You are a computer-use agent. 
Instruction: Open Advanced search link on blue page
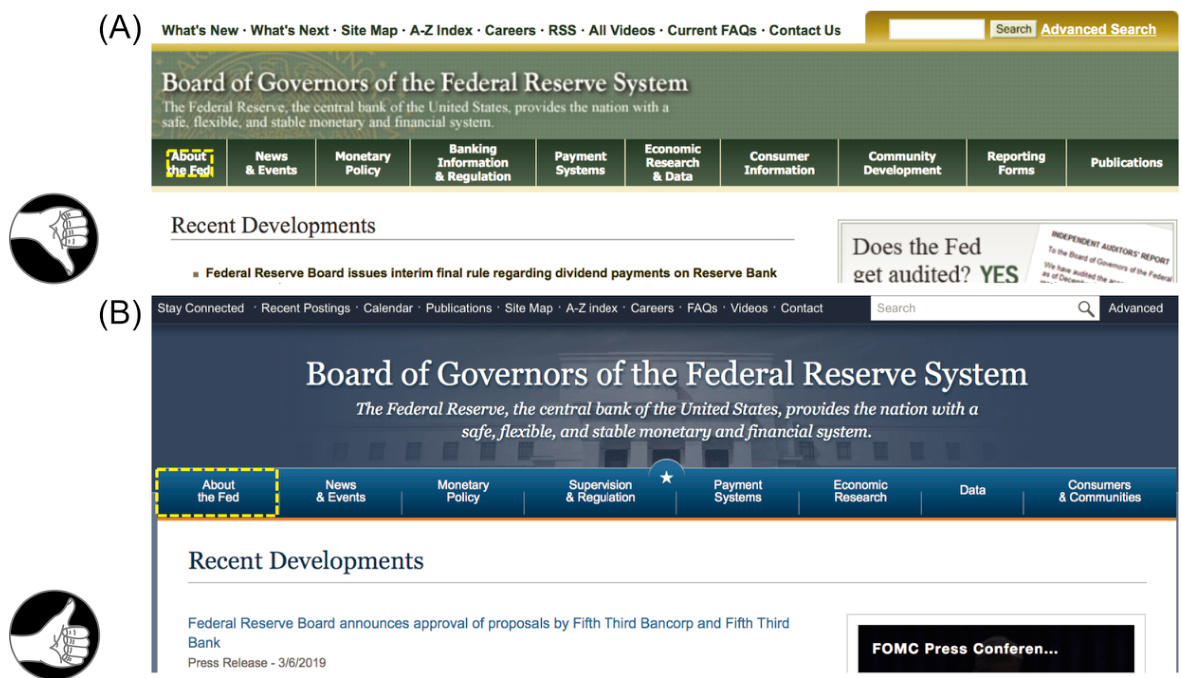pyautogui.click(x=1135, y=308)
